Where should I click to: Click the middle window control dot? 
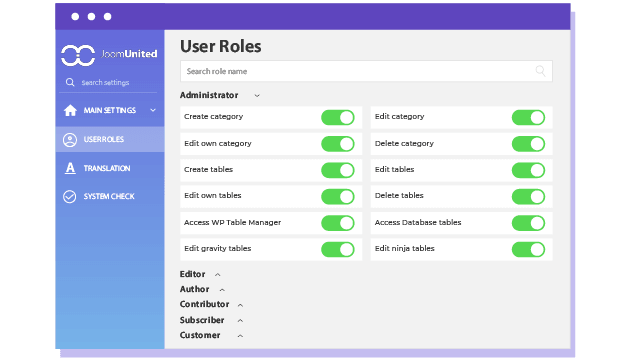coord(91,17)
